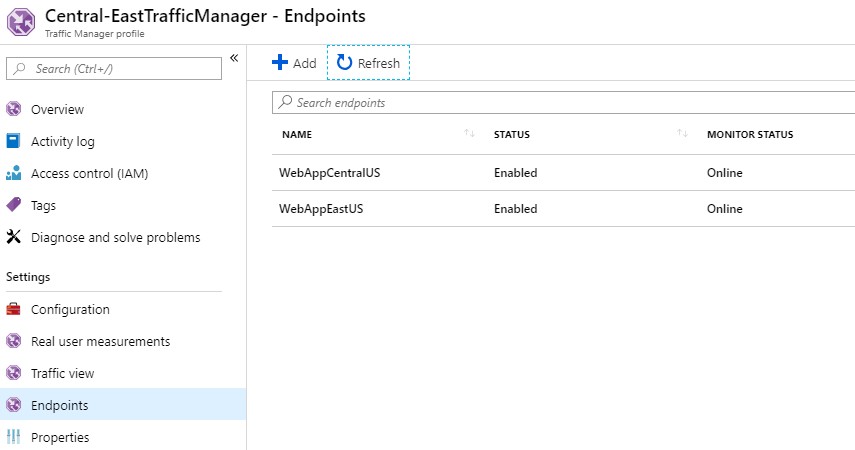This screenshot has width=855, height=450.
Task: Click the Search endpoints field
Action: tap(563, 103)
